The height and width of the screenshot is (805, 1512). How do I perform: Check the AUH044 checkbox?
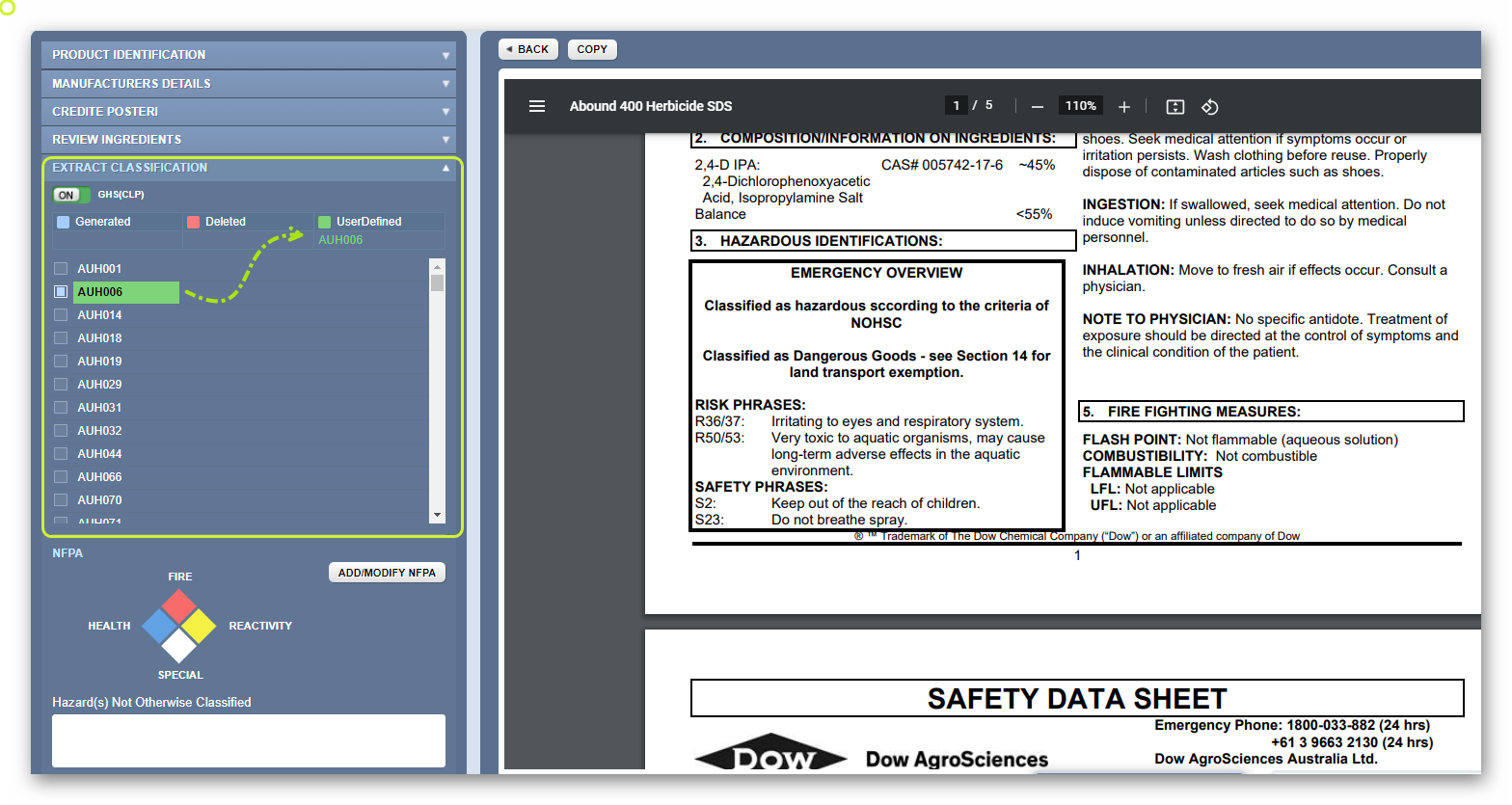tap(61, 454)
